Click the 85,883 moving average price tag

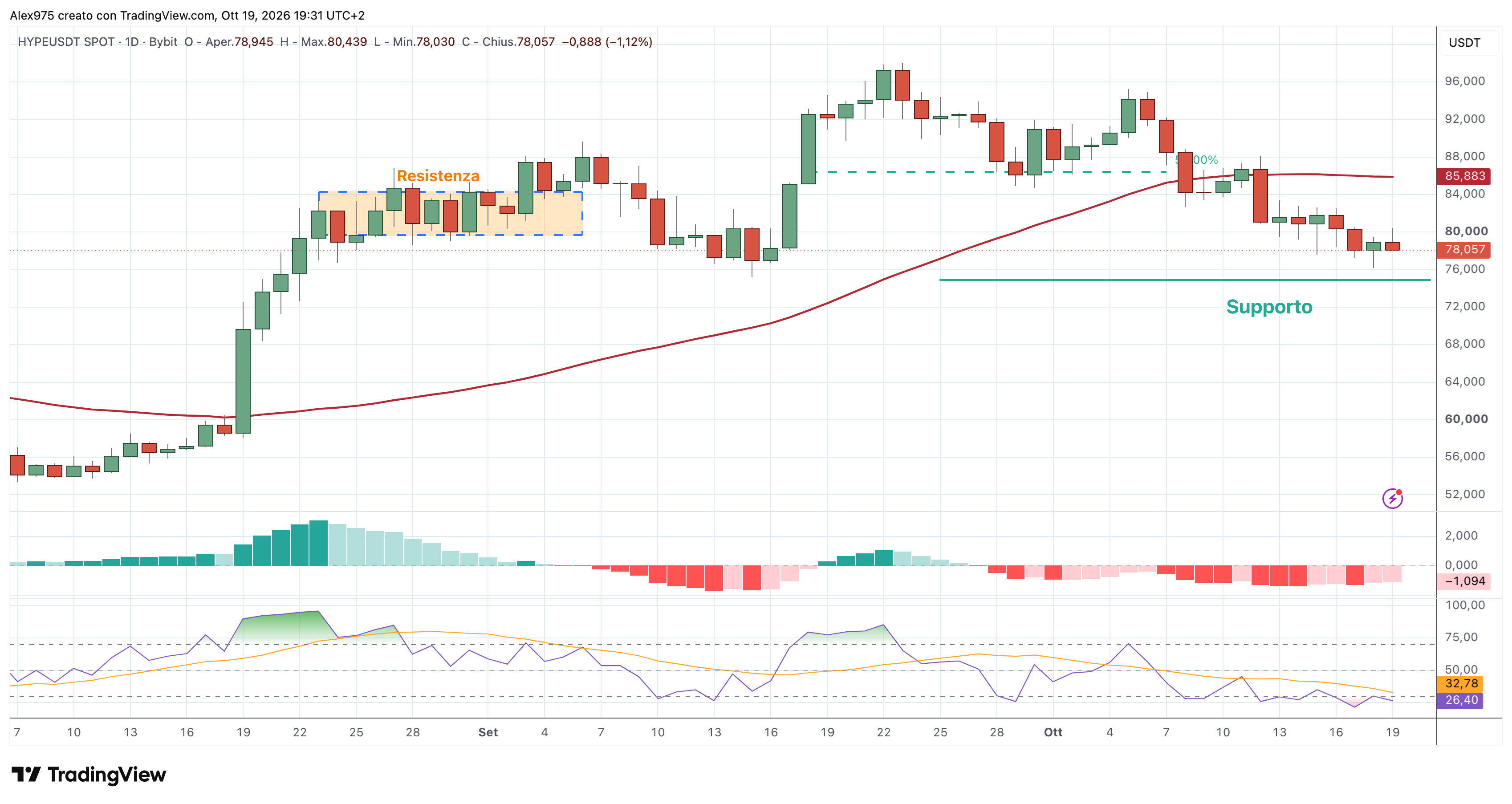[1464, 176]
